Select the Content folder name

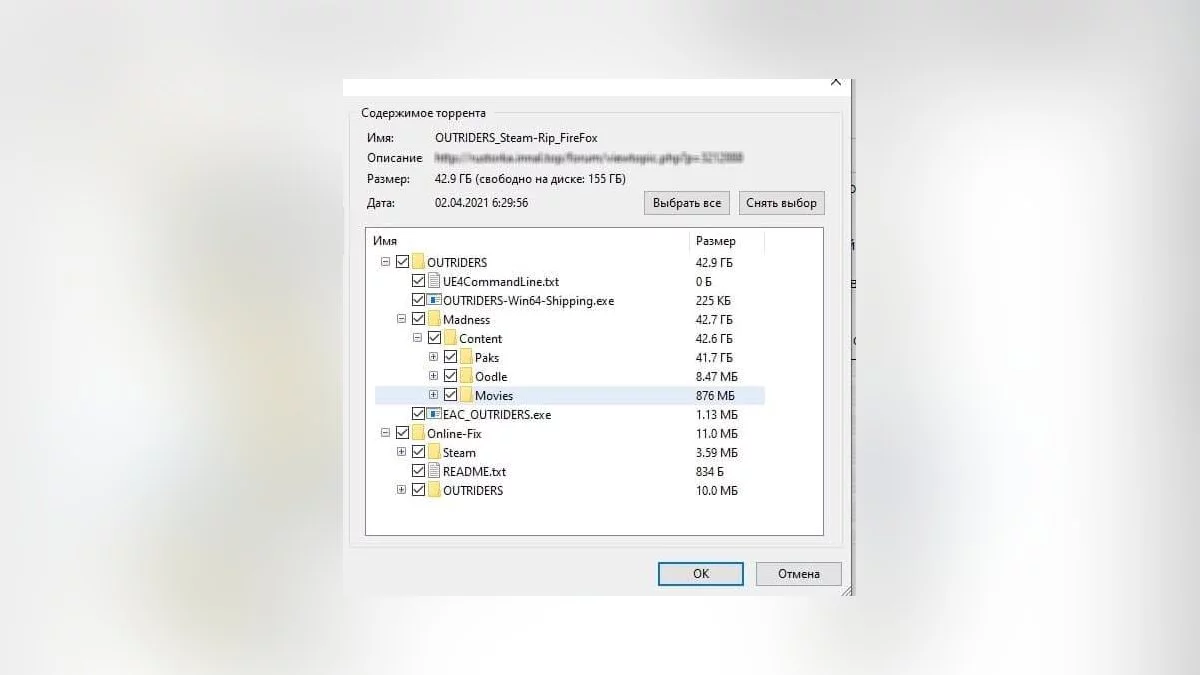481,338
